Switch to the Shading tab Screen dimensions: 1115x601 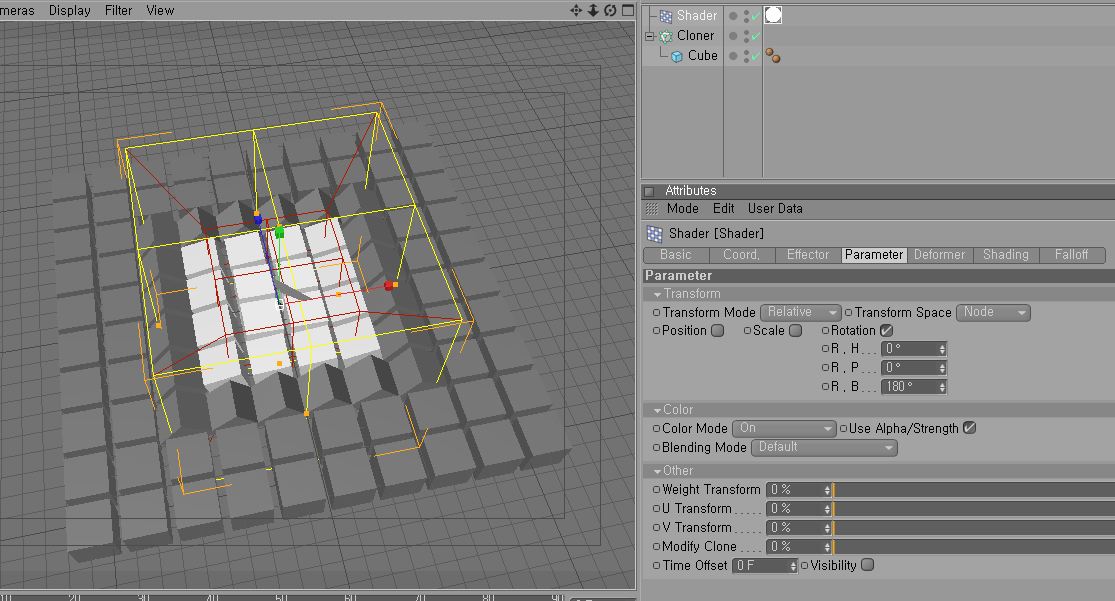pos(1005,255)
